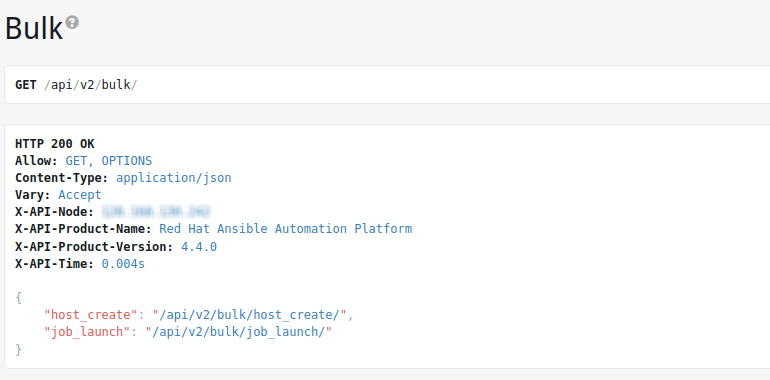
Task: Click the "host_create" JSON key
Action: click(x=91, y=315)
